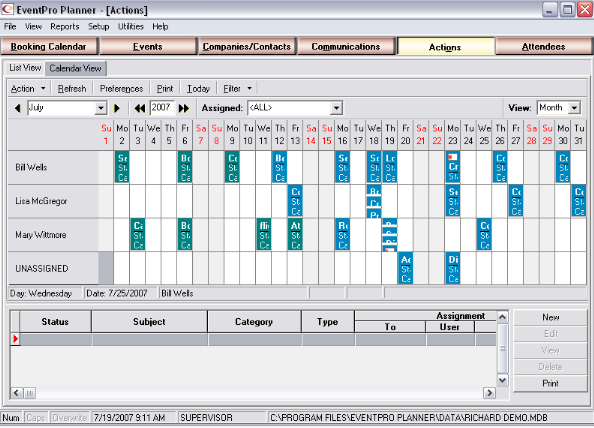Switch to Booking Calendar module
Image resolution: width=594 pixels, height=428 pixels.
[x=49, y=47]
